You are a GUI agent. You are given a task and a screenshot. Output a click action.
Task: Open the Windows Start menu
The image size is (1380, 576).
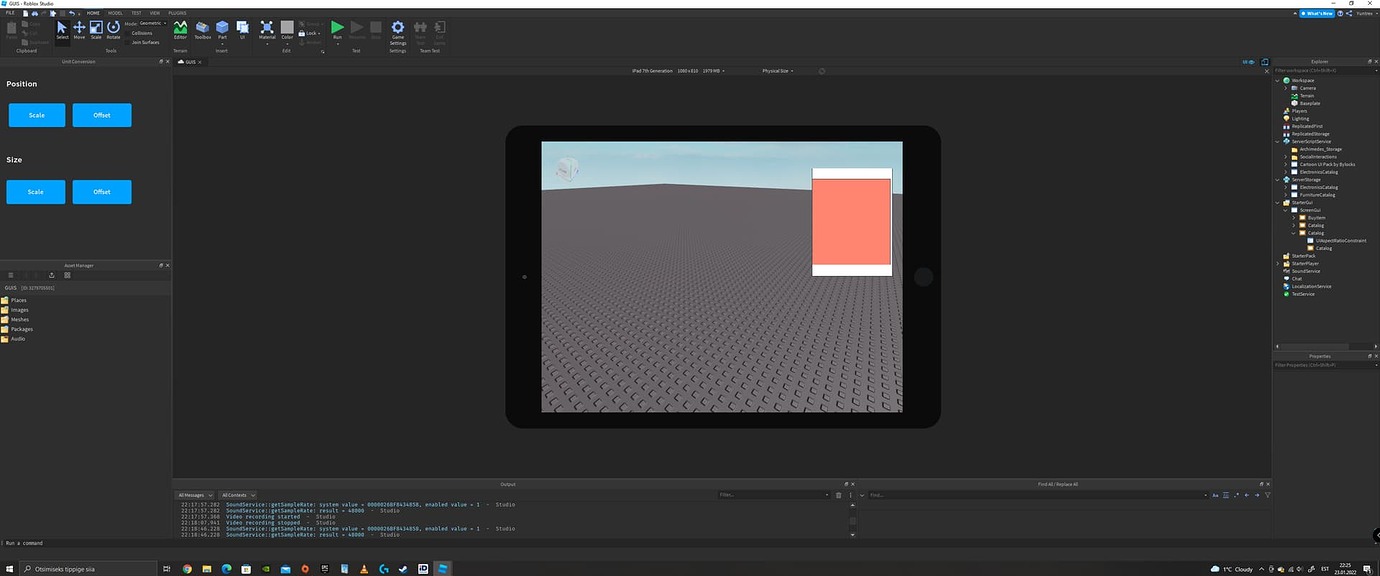(10, 569)
